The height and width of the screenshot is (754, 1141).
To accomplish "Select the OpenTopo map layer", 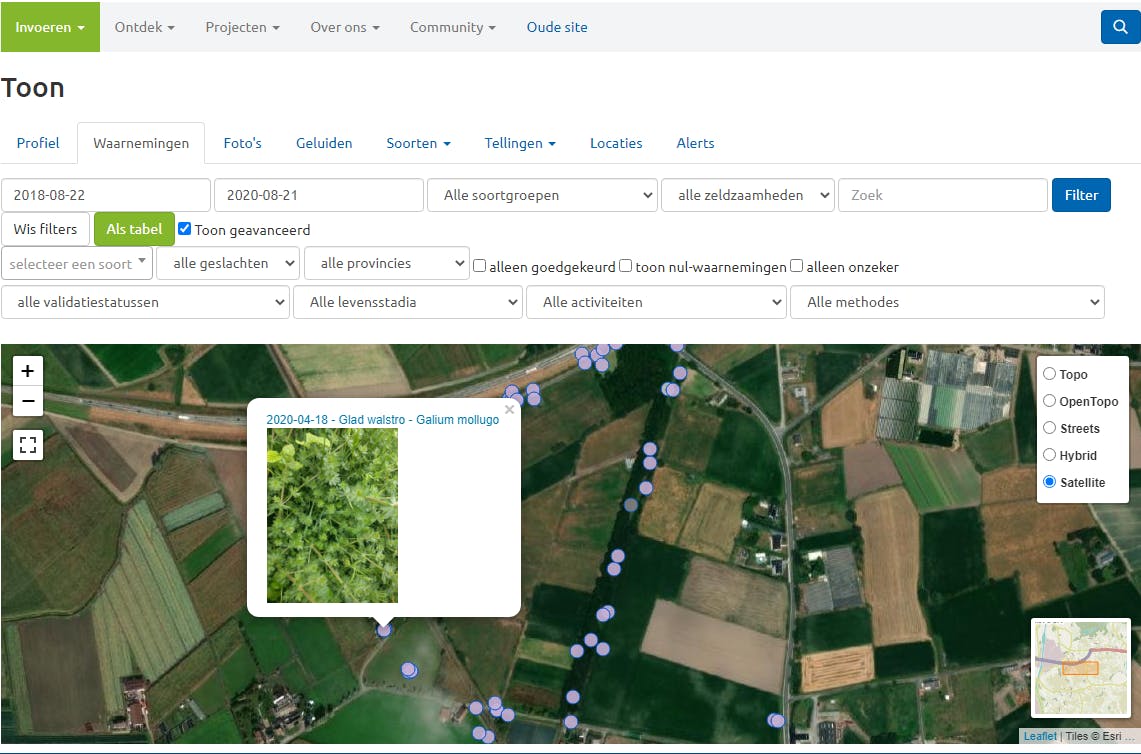I will tap(1049, 400).
